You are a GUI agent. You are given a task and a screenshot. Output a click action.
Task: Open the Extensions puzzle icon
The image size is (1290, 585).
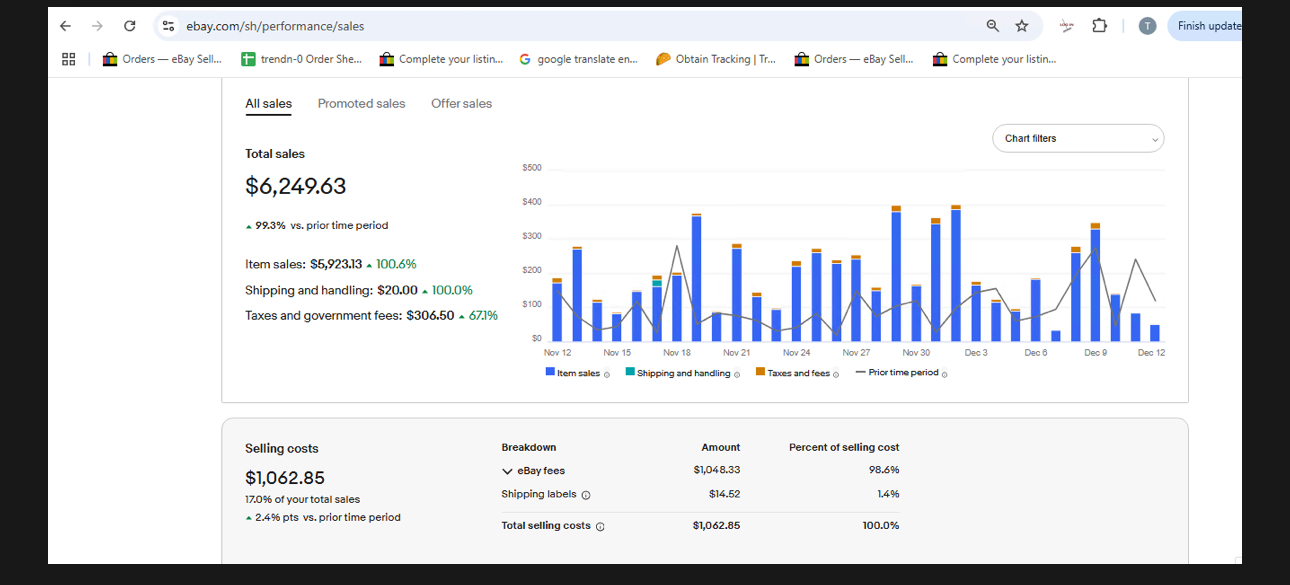(x=1099, y=26)
